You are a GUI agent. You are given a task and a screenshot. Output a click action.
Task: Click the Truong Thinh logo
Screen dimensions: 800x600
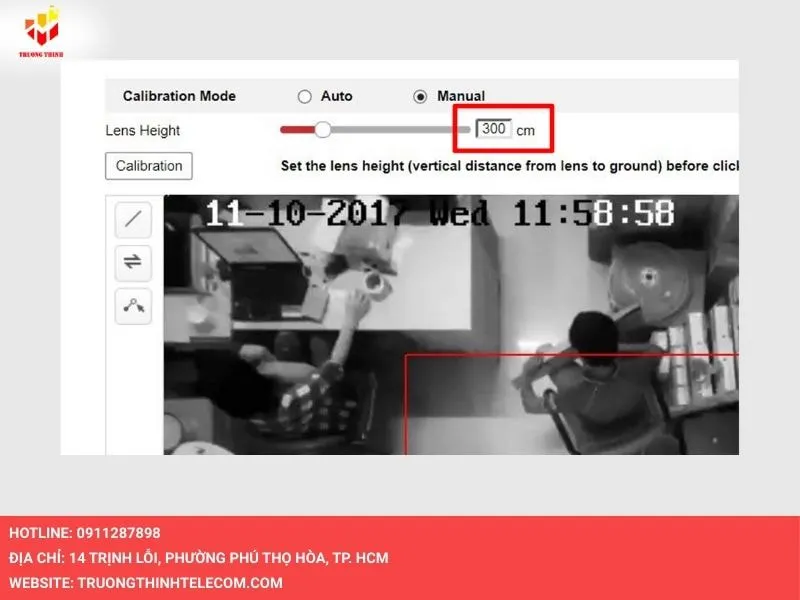[x=41, y=30]
